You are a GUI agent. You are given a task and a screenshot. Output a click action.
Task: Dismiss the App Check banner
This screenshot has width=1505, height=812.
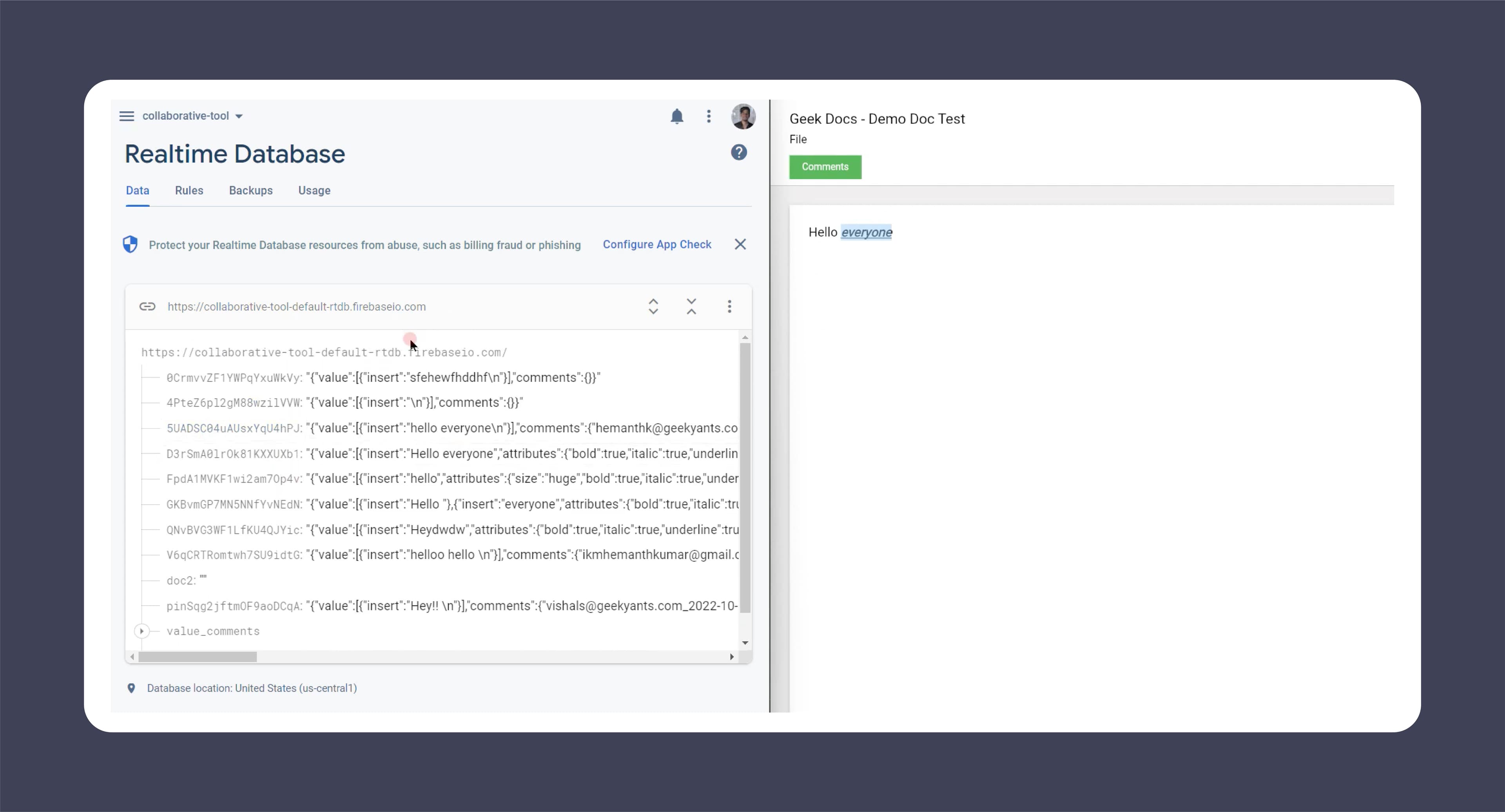(740, 244)
